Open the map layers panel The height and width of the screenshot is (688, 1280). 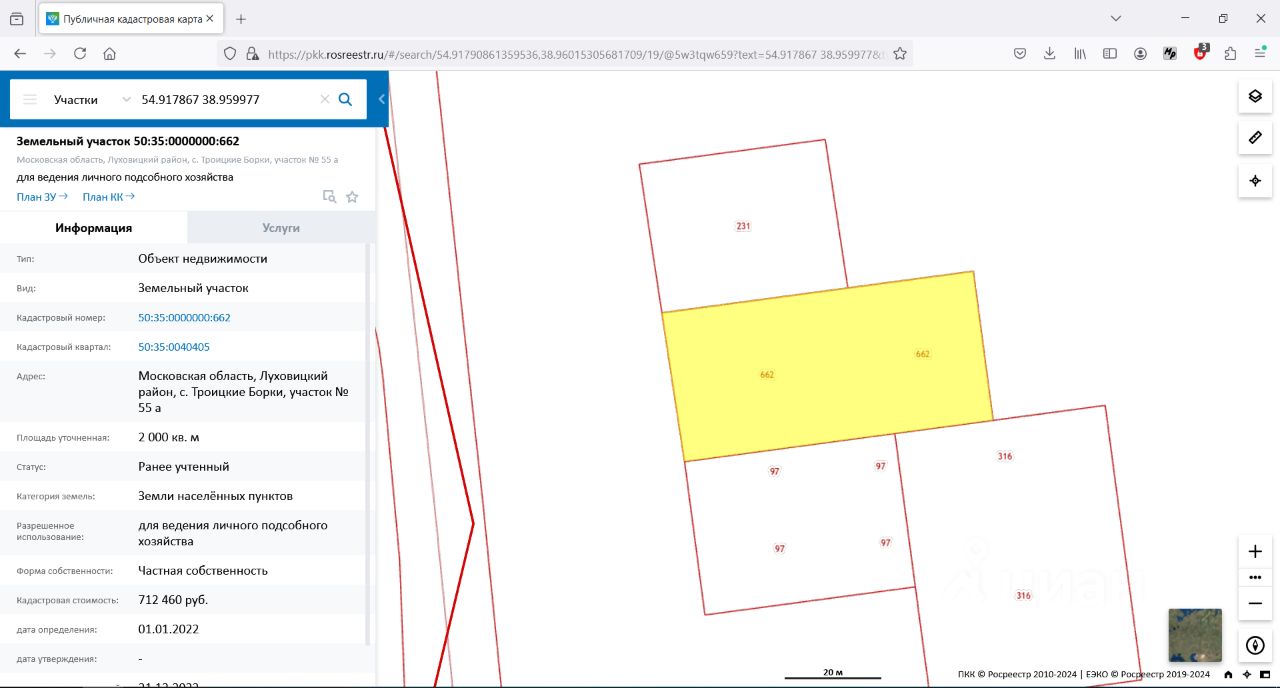tap(1255, 97)
